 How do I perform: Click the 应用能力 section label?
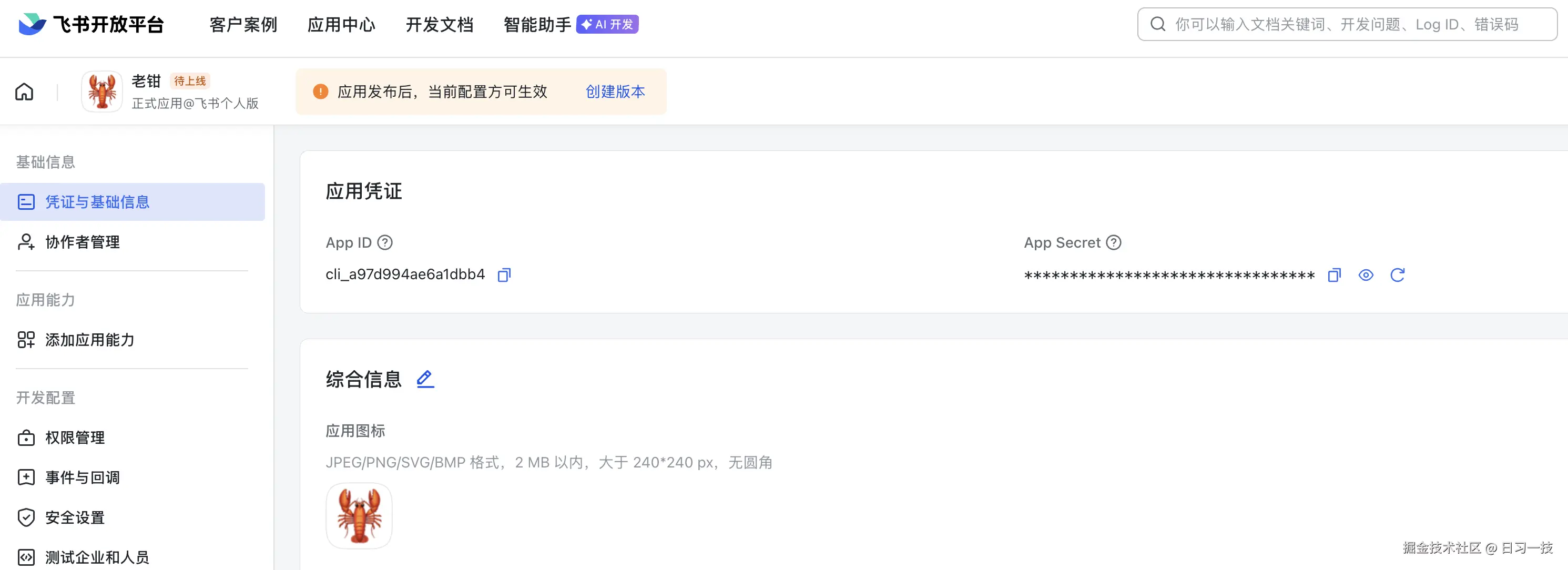click(46, 300)
